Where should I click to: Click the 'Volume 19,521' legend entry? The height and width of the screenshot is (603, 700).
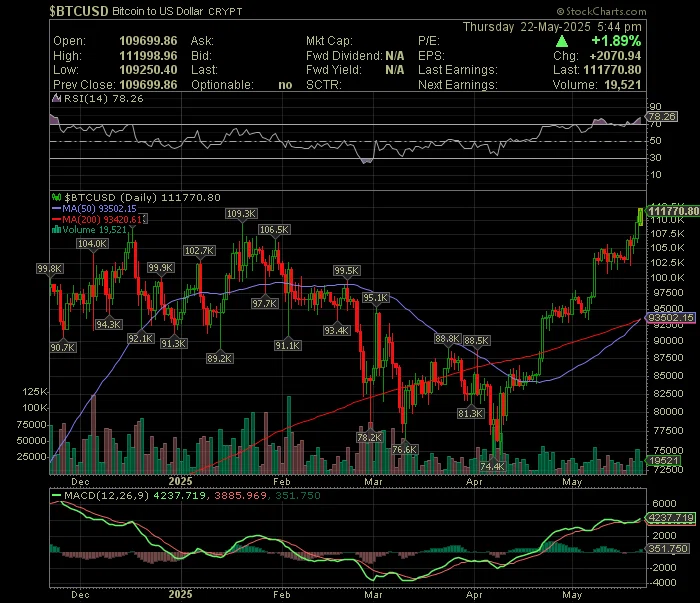point(95,230)
